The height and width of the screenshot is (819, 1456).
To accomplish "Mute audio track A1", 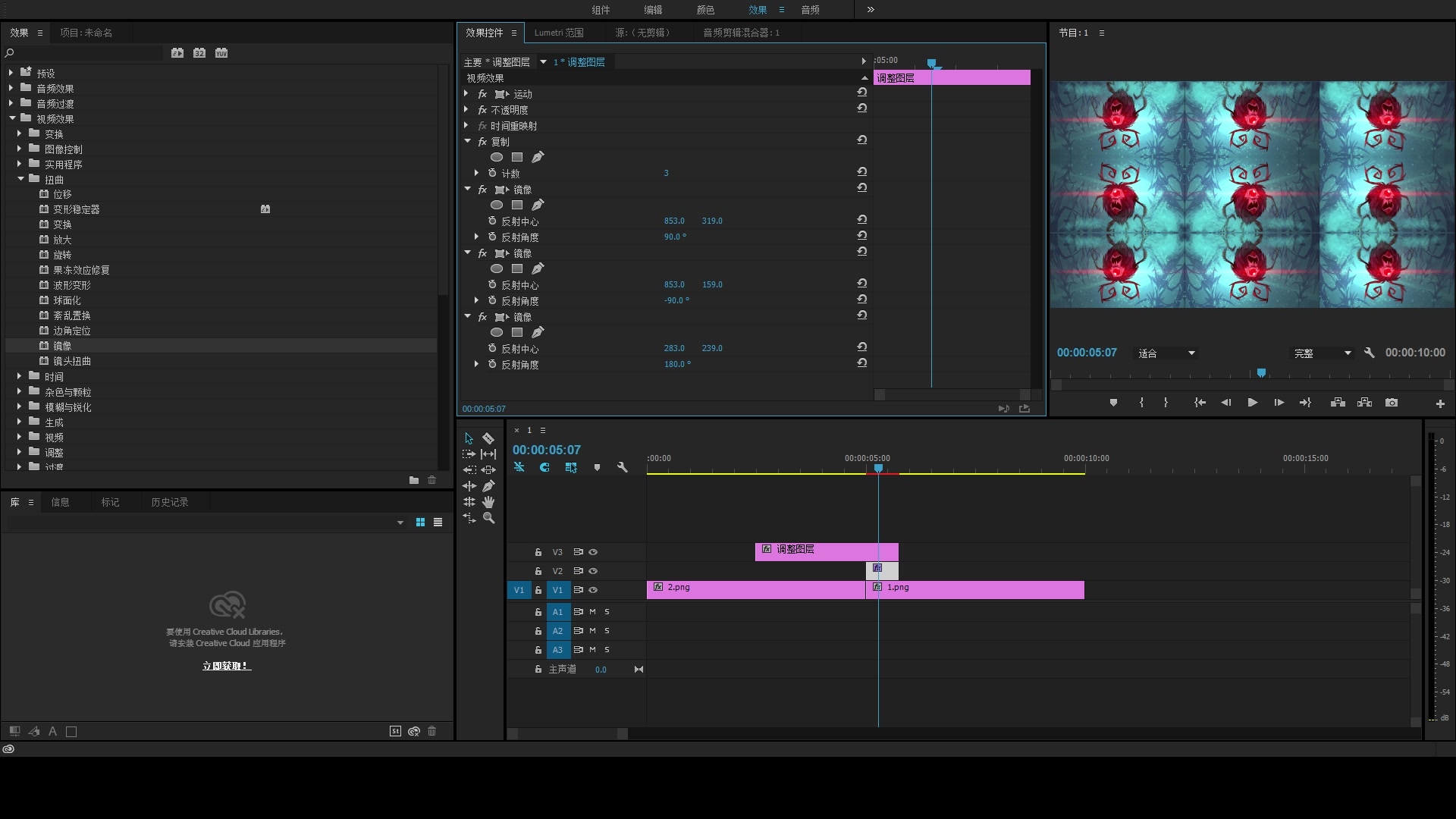I will click(592, 611).
